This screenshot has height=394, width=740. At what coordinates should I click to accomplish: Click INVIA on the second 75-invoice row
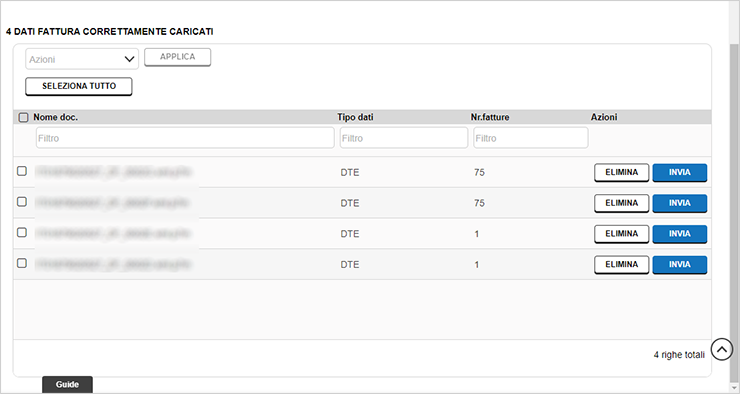(x=680, y=203)
